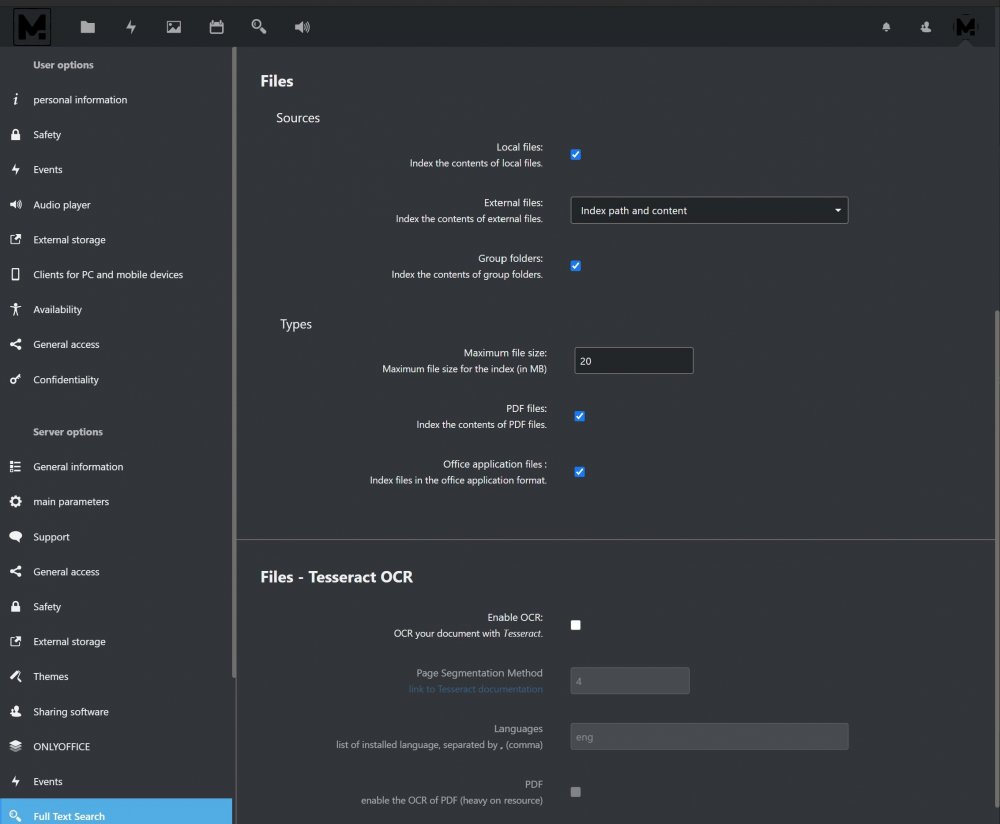The height and width of the screenshot is (824, 1000).
Task: Open user options Events section
Action: [116, 170]
